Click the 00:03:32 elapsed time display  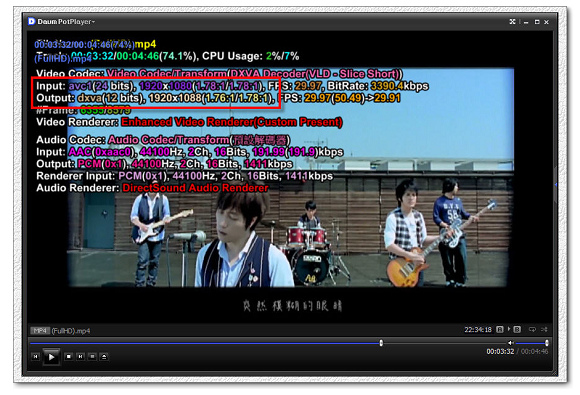500,351
